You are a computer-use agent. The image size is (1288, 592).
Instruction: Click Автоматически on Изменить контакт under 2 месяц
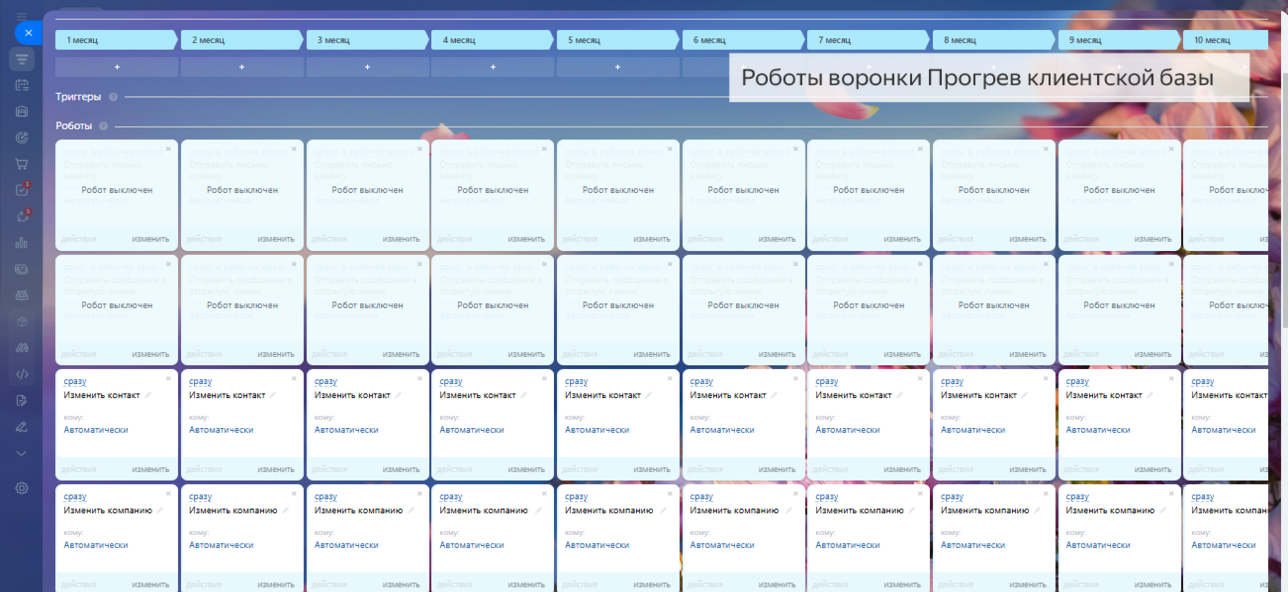click(x=221, y=430)
